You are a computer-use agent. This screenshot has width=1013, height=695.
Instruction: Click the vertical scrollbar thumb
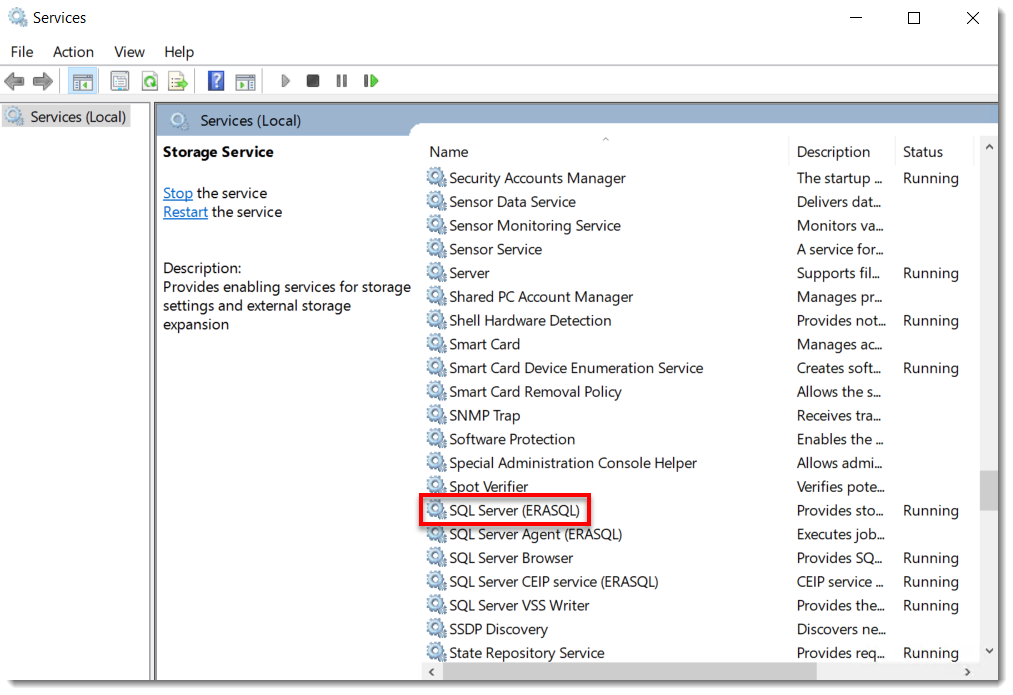(x=988, y=491)
